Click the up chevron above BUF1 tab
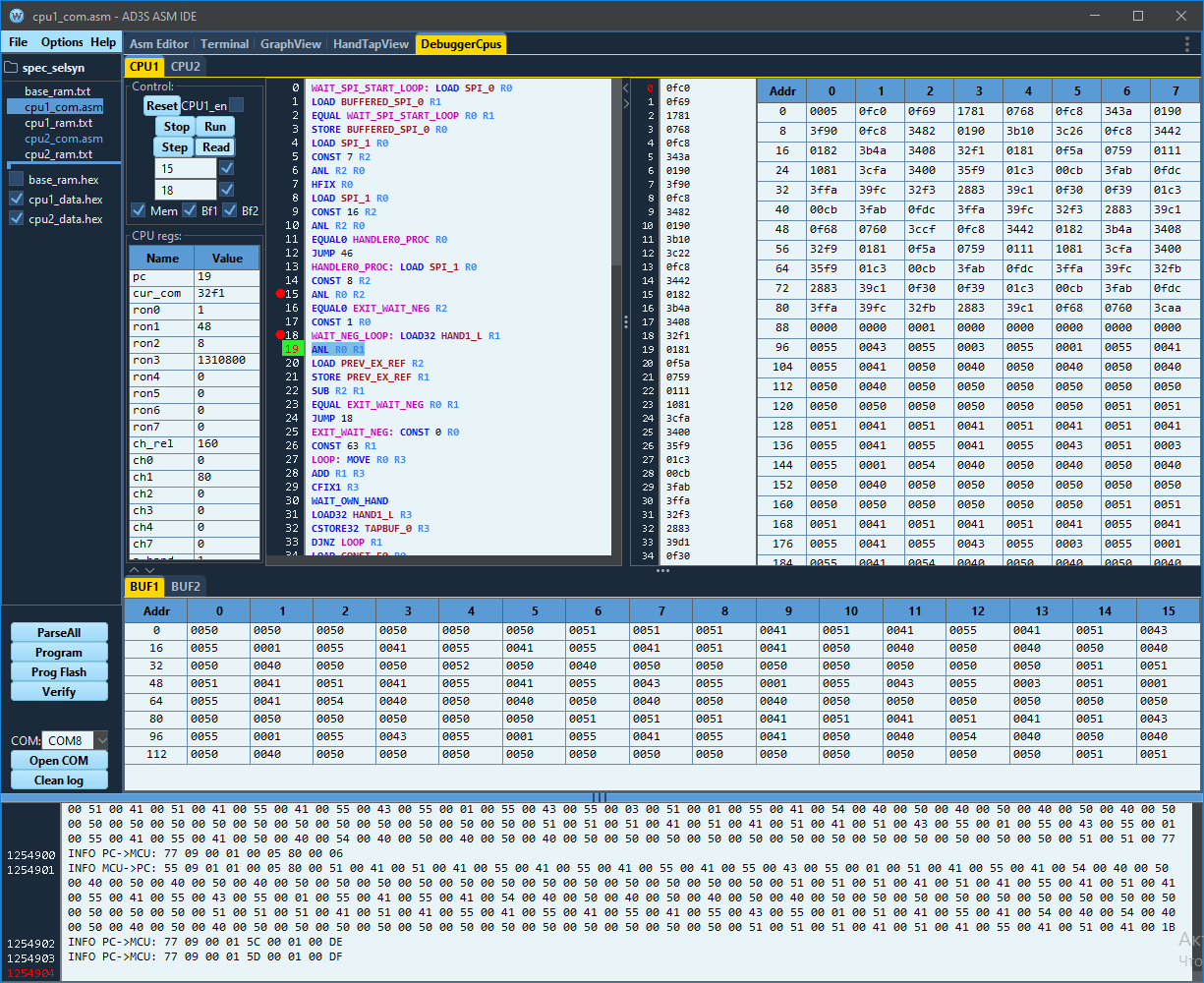This screenshot has width=1204, height=983. (x=135, y=569)
